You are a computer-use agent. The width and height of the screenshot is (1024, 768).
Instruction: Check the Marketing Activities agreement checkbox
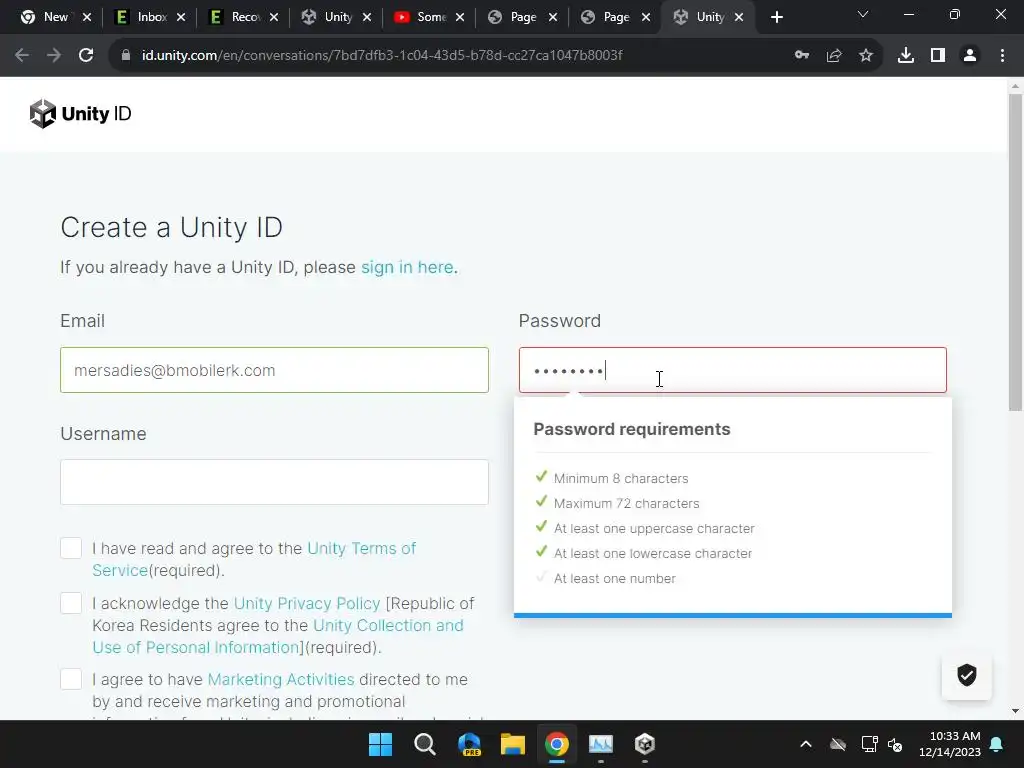tap(71, 679)
